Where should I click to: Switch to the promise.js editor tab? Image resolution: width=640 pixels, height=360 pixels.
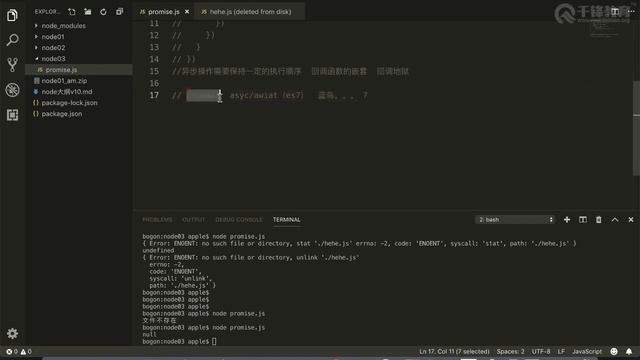[164, 12]
